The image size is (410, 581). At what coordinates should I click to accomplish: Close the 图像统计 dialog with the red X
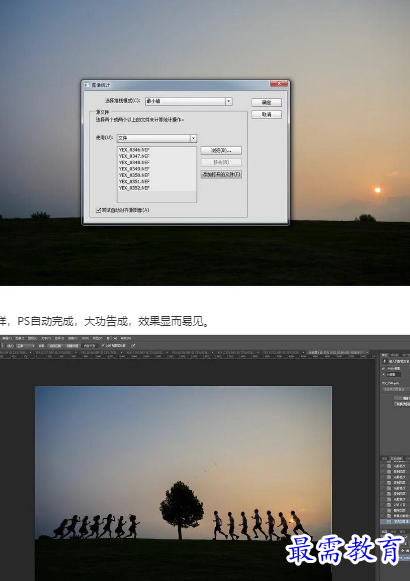coord(279,84)
